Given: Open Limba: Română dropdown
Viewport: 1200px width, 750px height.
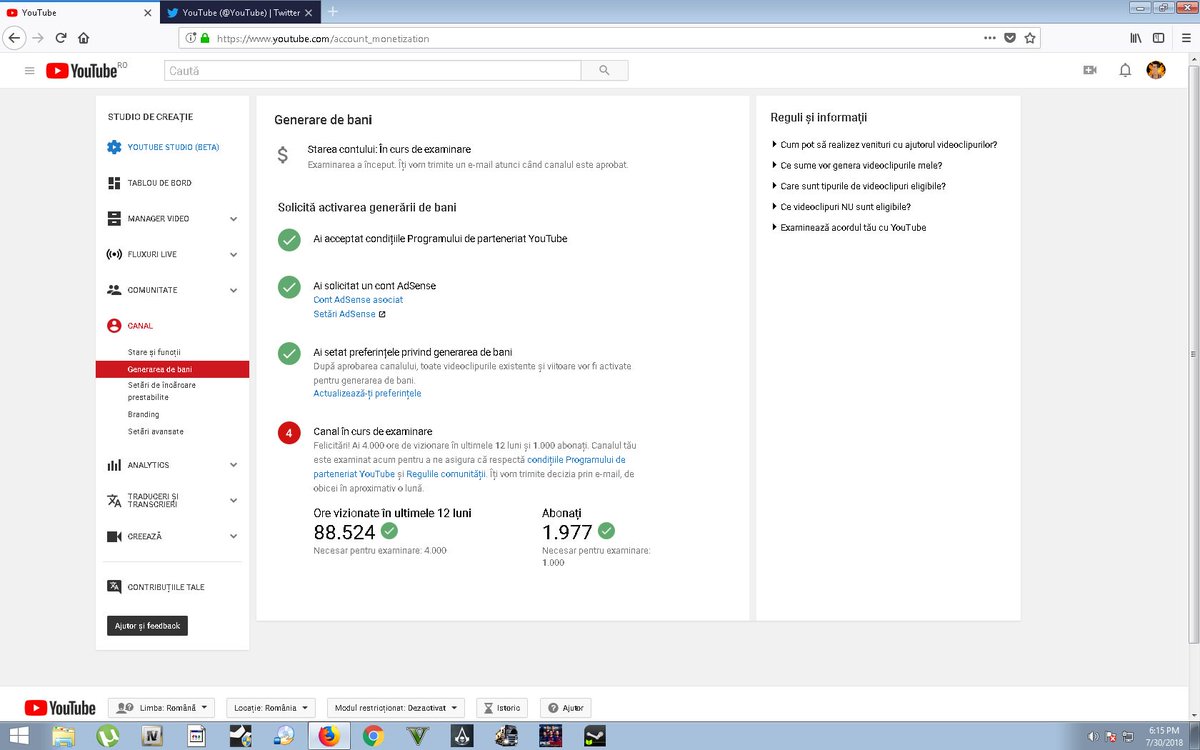Looking at the screenshot, I should tap(162, 708).
